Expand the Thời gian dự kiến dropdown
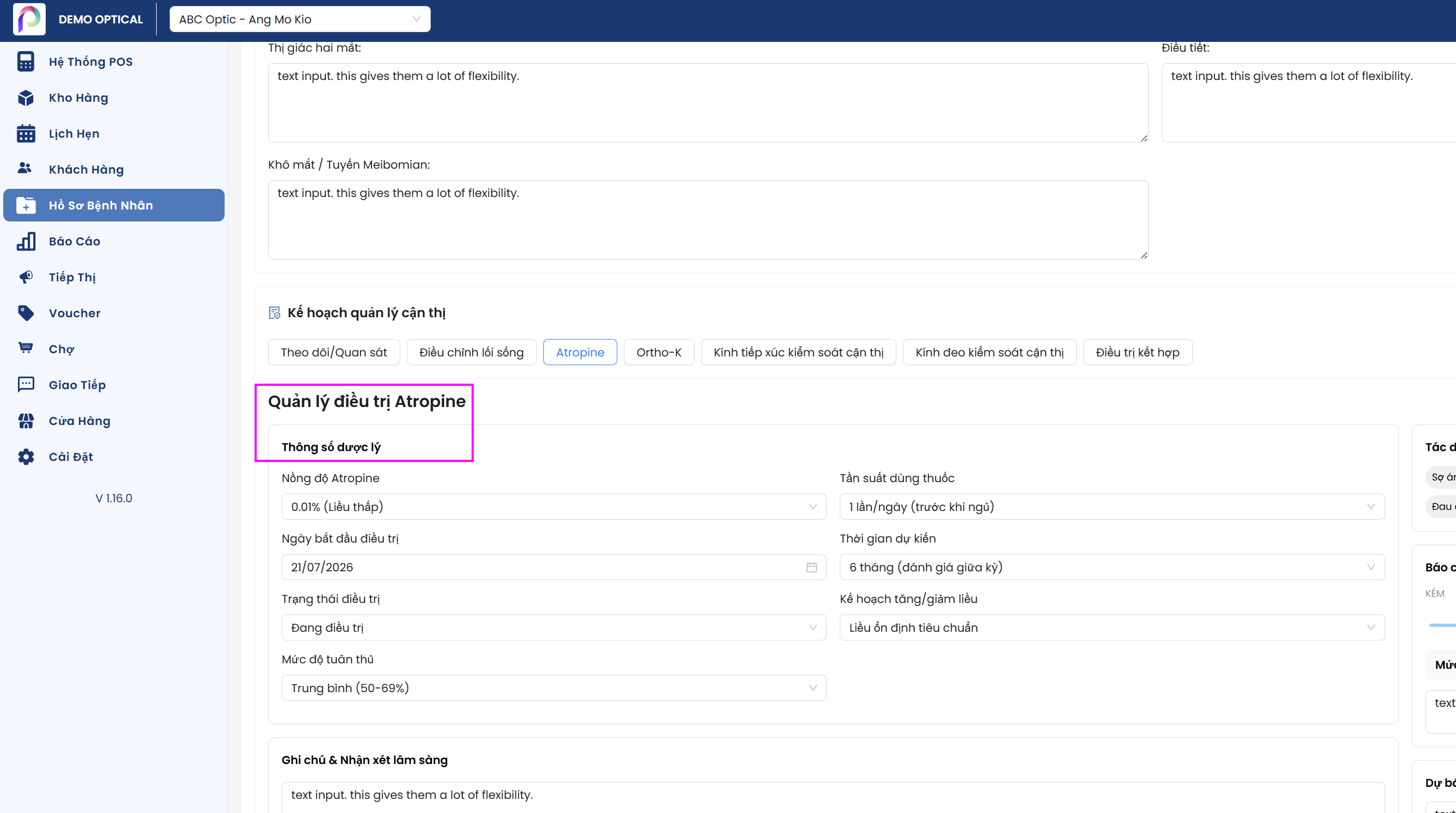Viewport: 1456px width, 813px height. click(1112, 567)
